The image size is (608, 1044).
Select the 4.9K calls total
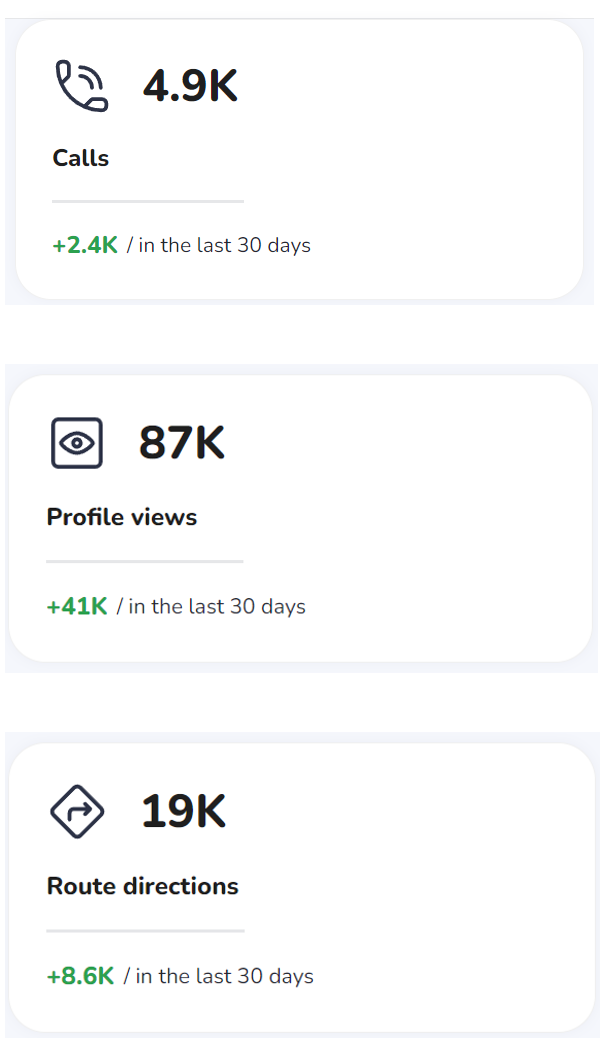click(x=190, y=85)
